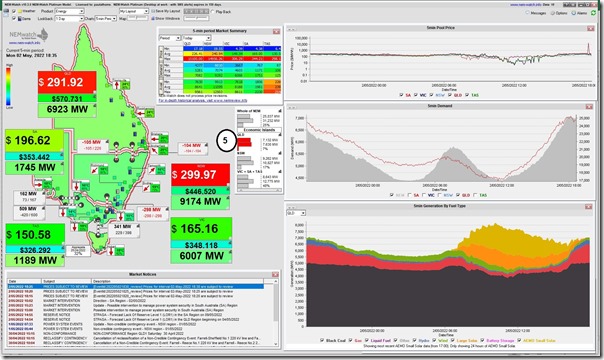Open the Messages panel
Viewport: 604px width, 360px height.
536,13
